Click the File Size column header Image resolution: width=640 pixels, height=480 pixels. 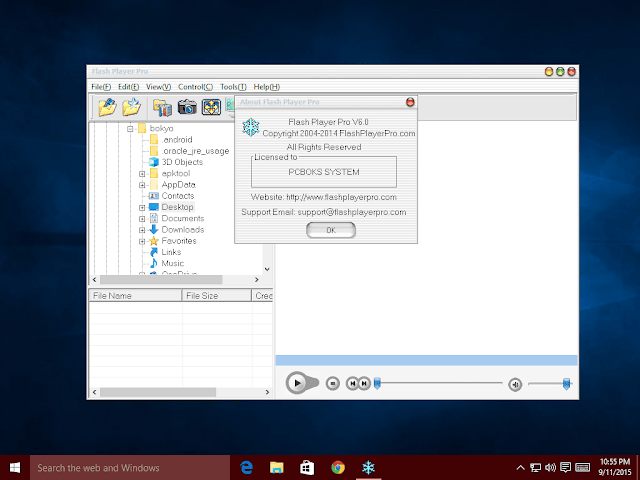[x=217, y=296]
